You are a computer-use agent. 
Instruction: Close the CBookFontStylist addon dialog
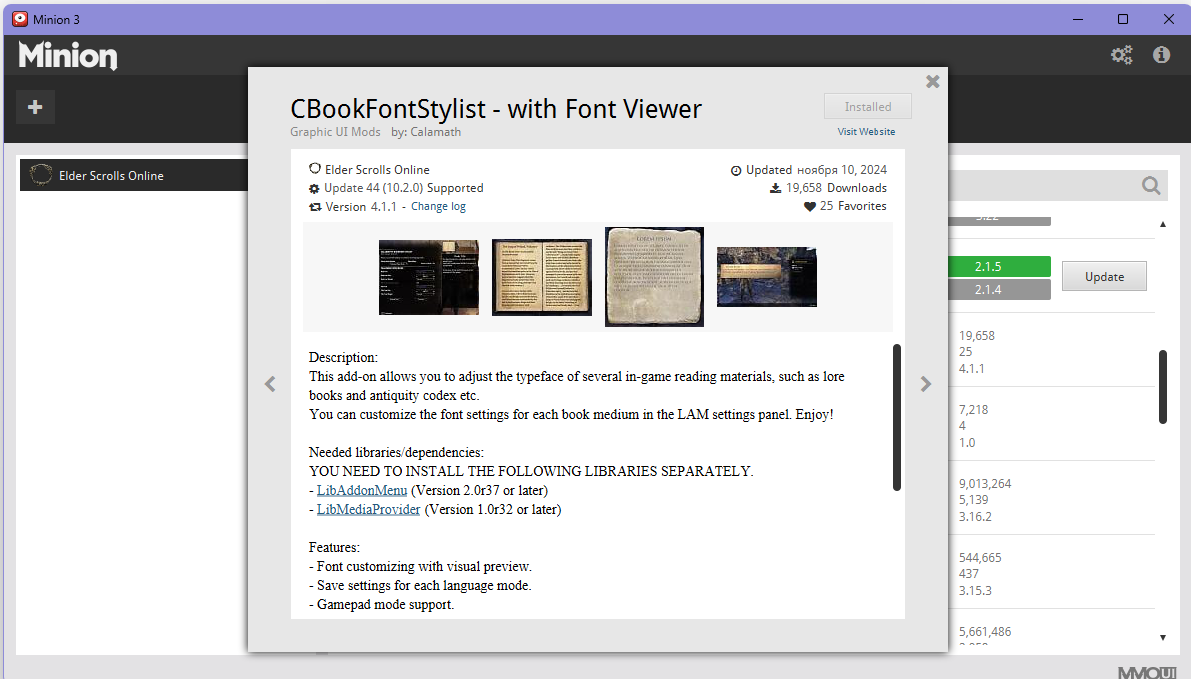pos(933,81)
